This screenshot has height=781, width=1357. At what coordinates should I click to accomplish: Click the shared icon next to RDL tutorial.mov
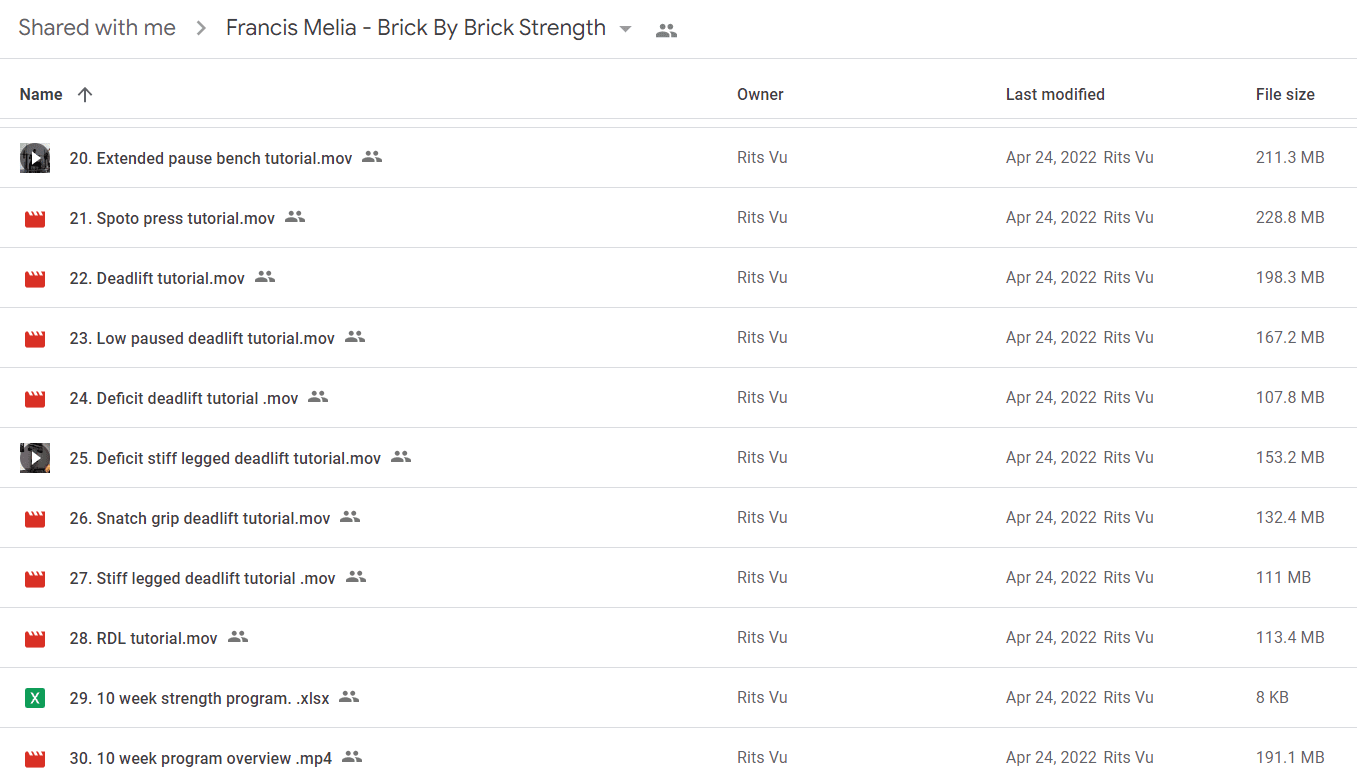click(238, 637)
